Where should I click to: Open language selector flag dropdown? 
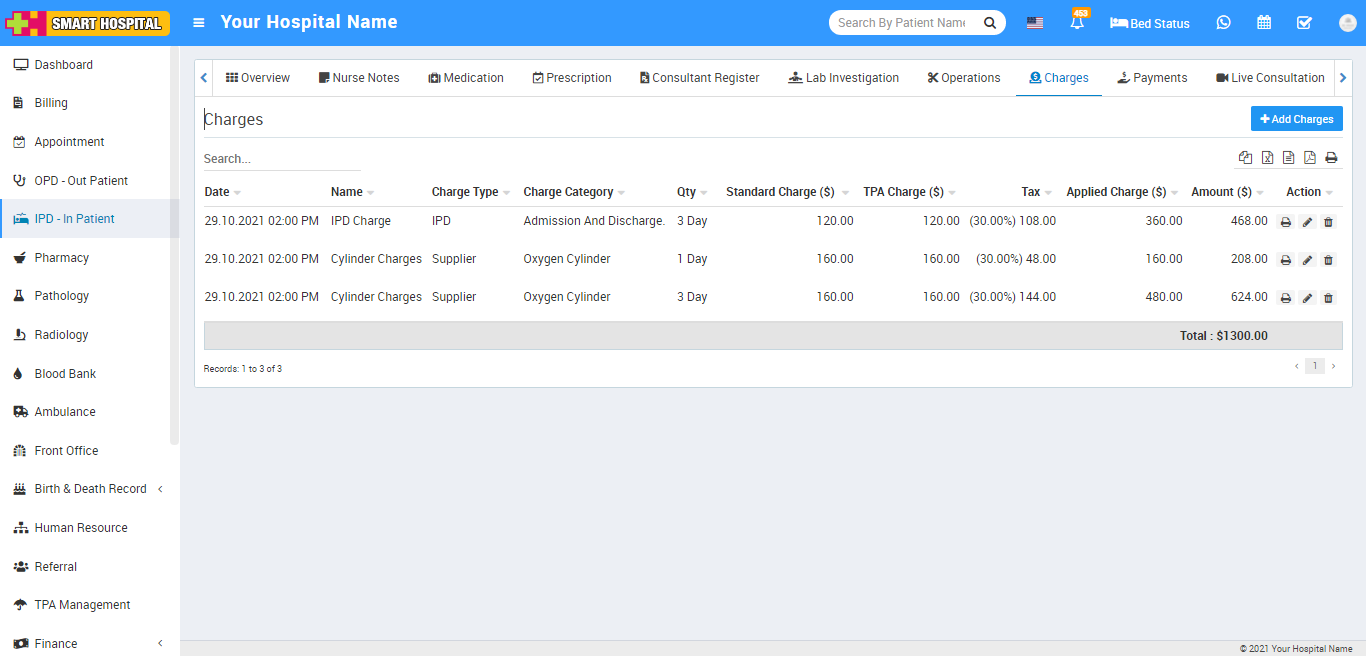(1035, 23)
